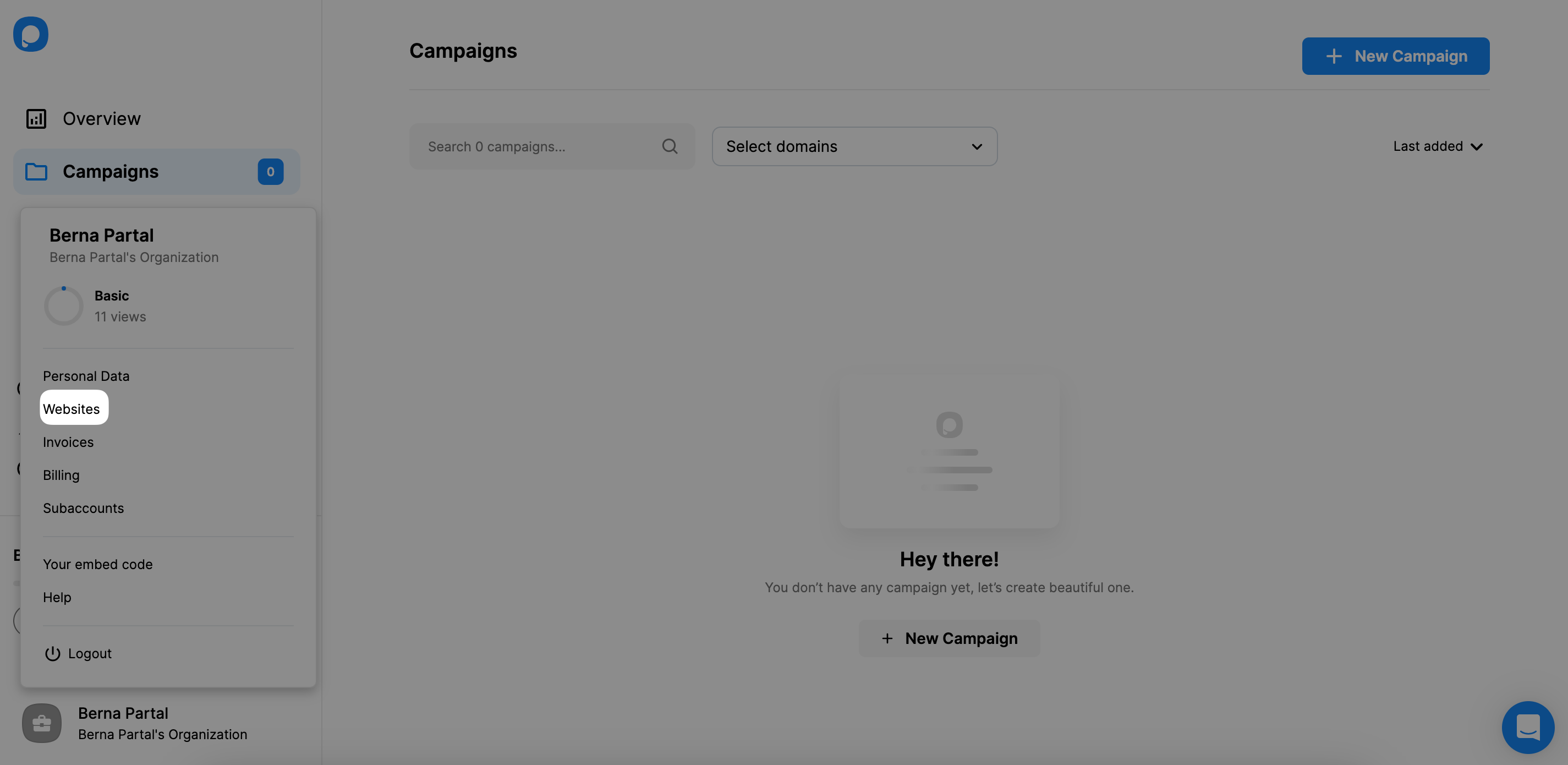Select the Personal Data menu item

click(x=86, y=375)
